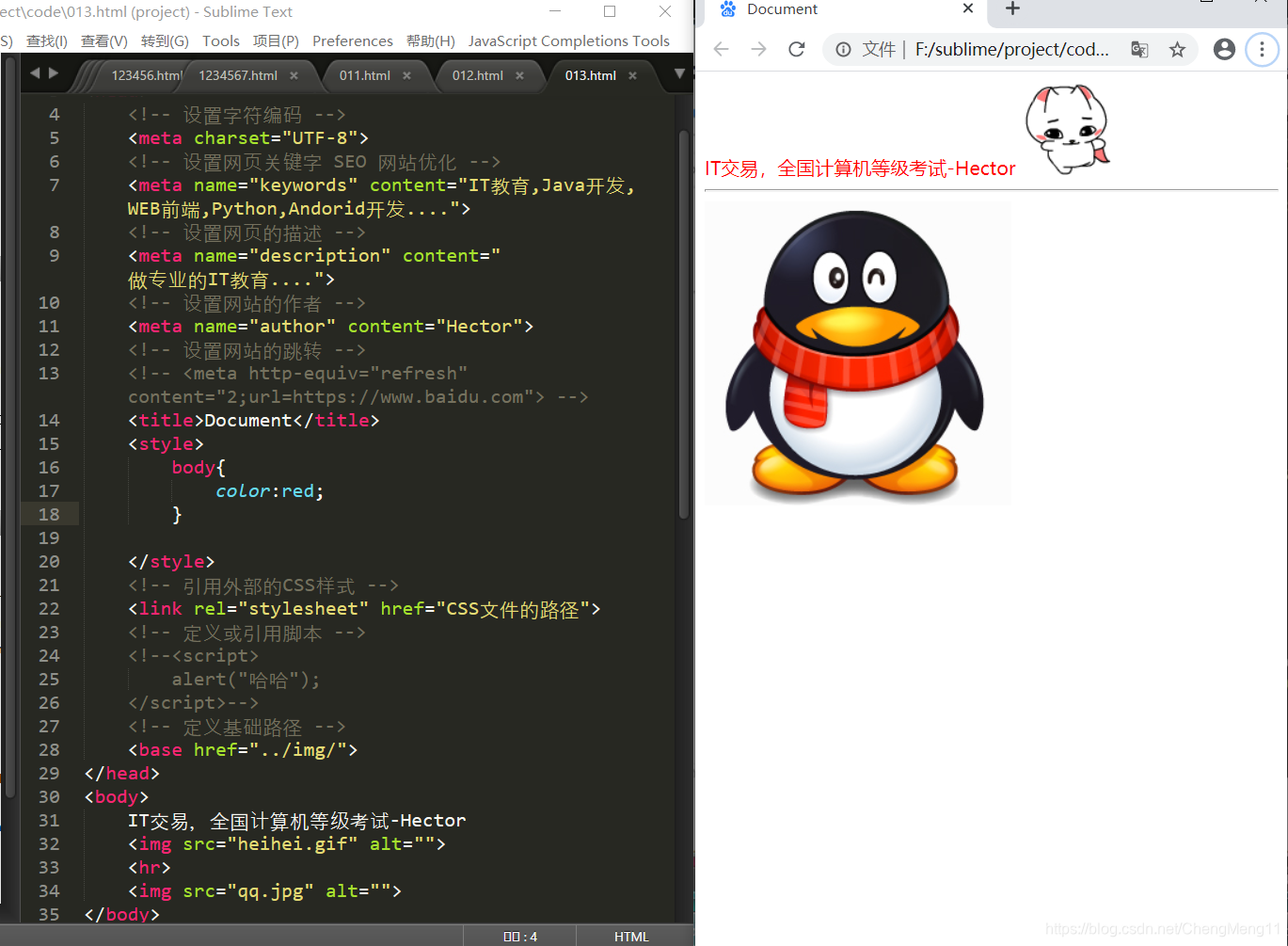The width and height of the screenshot is (1288, 946).
Task: Open the 查看(V) menu
Action: pos(104,41)
